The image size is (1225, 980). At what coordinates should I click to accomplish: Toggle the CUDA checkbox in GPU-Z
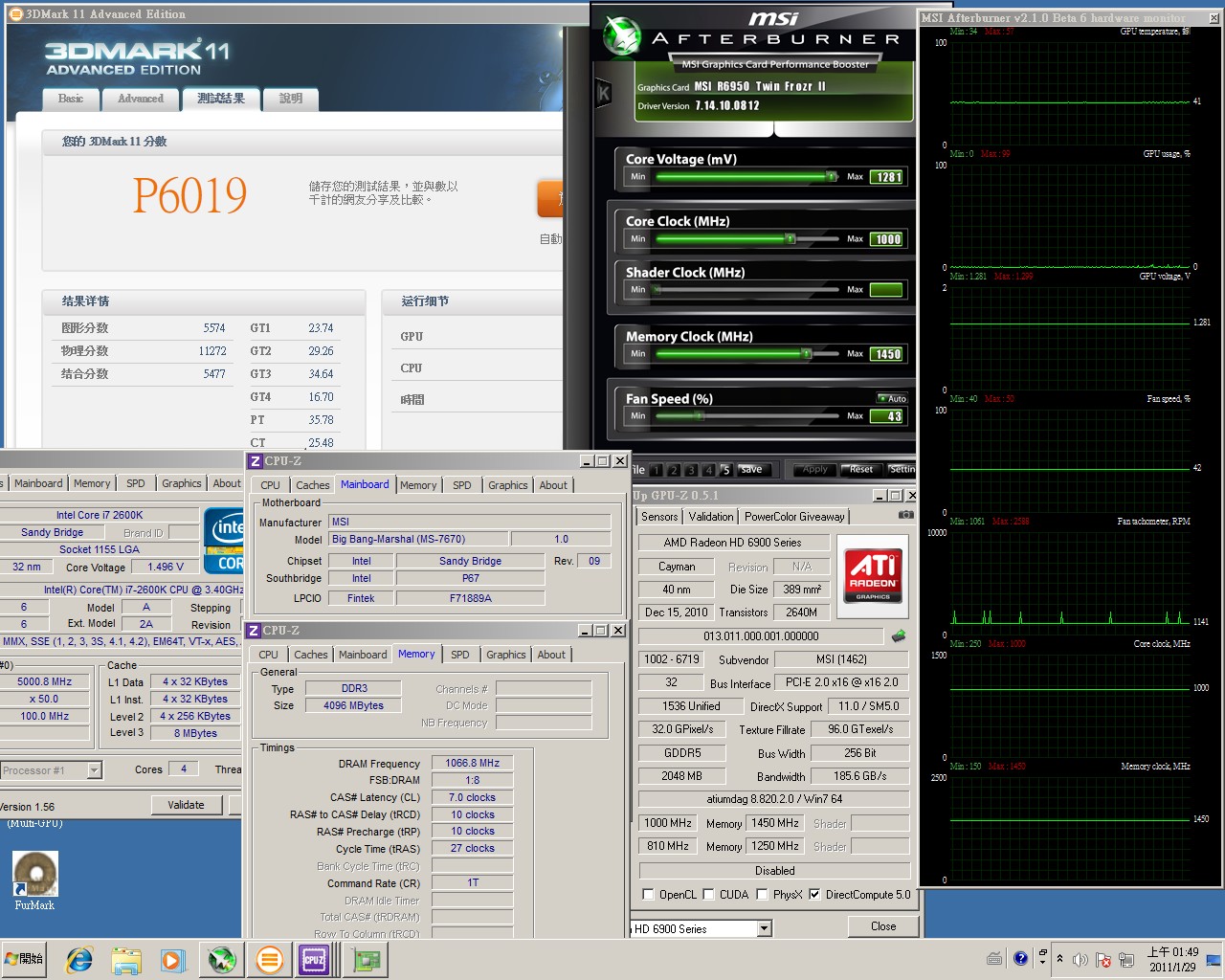click(709, 895)
